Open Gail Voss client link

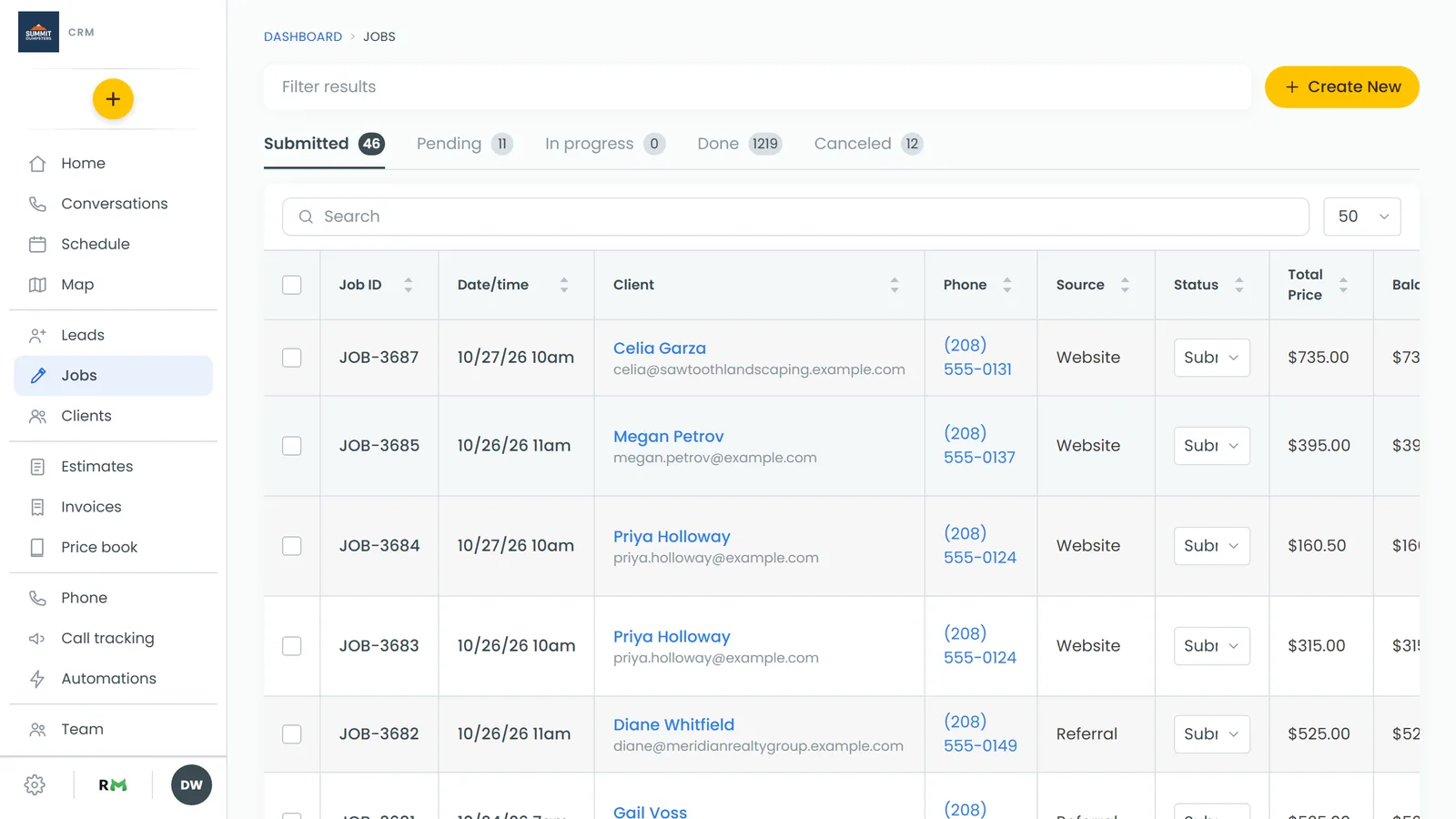650,812
